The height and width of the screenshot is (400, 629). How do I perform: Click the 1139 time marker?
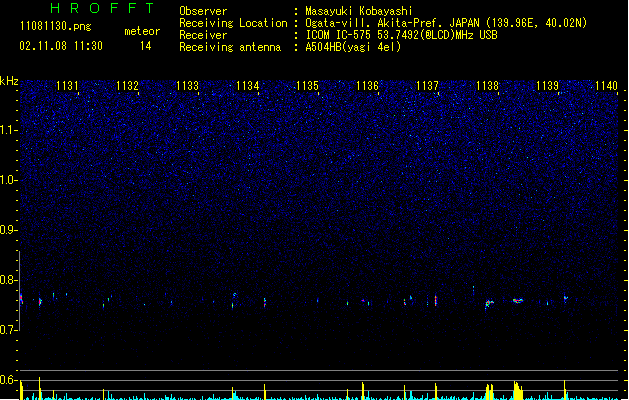coord(547,86)
